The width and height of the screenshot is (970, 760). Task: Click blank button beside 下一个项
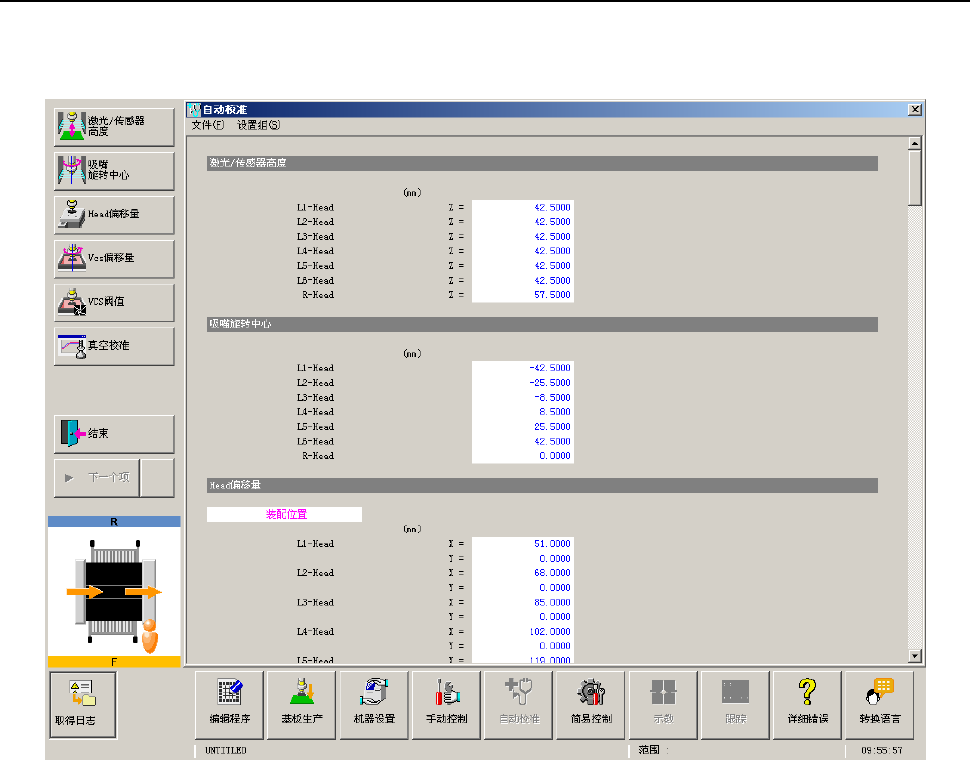click(x=158, y=478)
